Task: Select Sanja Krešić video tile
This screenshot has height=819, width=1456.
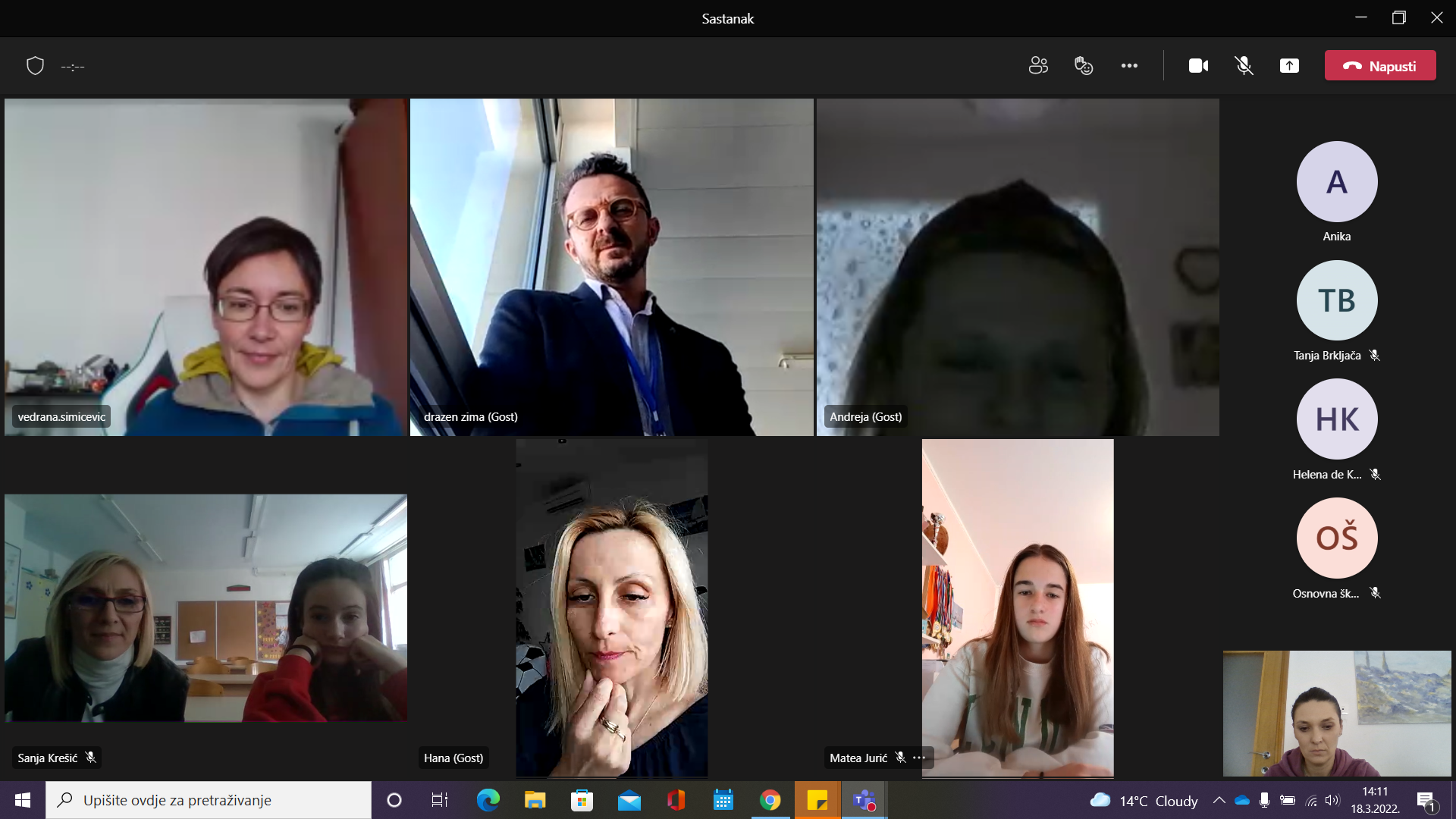Action: coord(206,607)
